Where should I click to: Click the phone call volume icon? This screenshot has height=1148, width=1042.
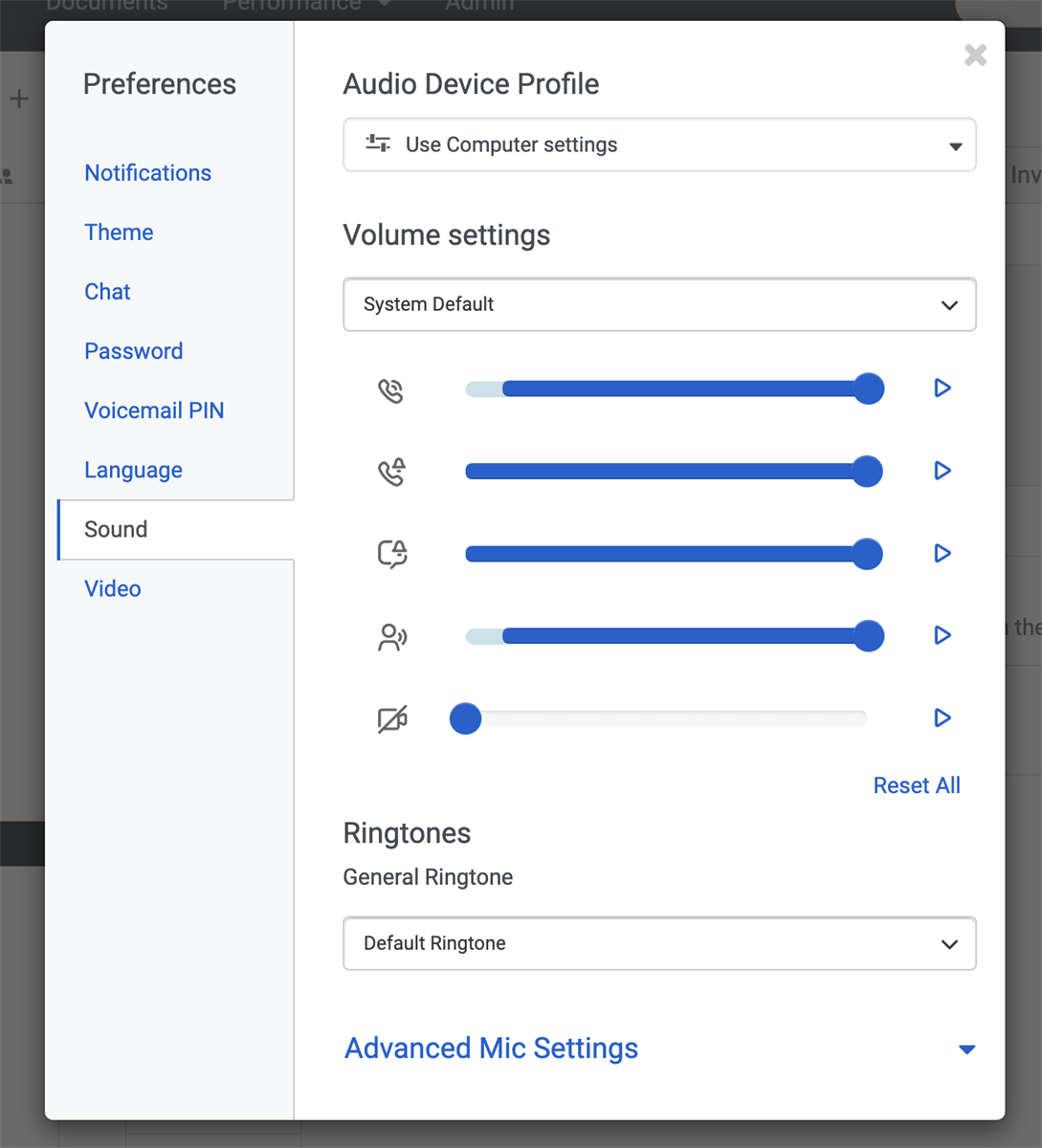pyautogui.click(x=391, y=390)
